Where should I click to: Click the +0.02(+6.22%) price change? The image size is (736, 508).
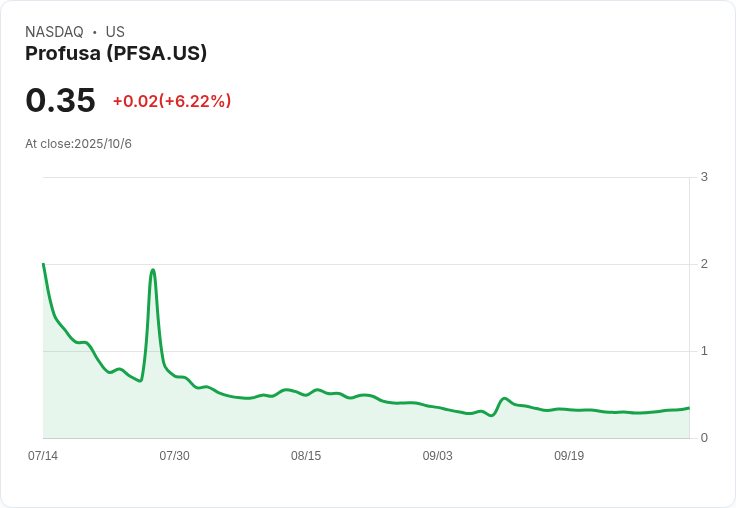(x=172, y=101)
